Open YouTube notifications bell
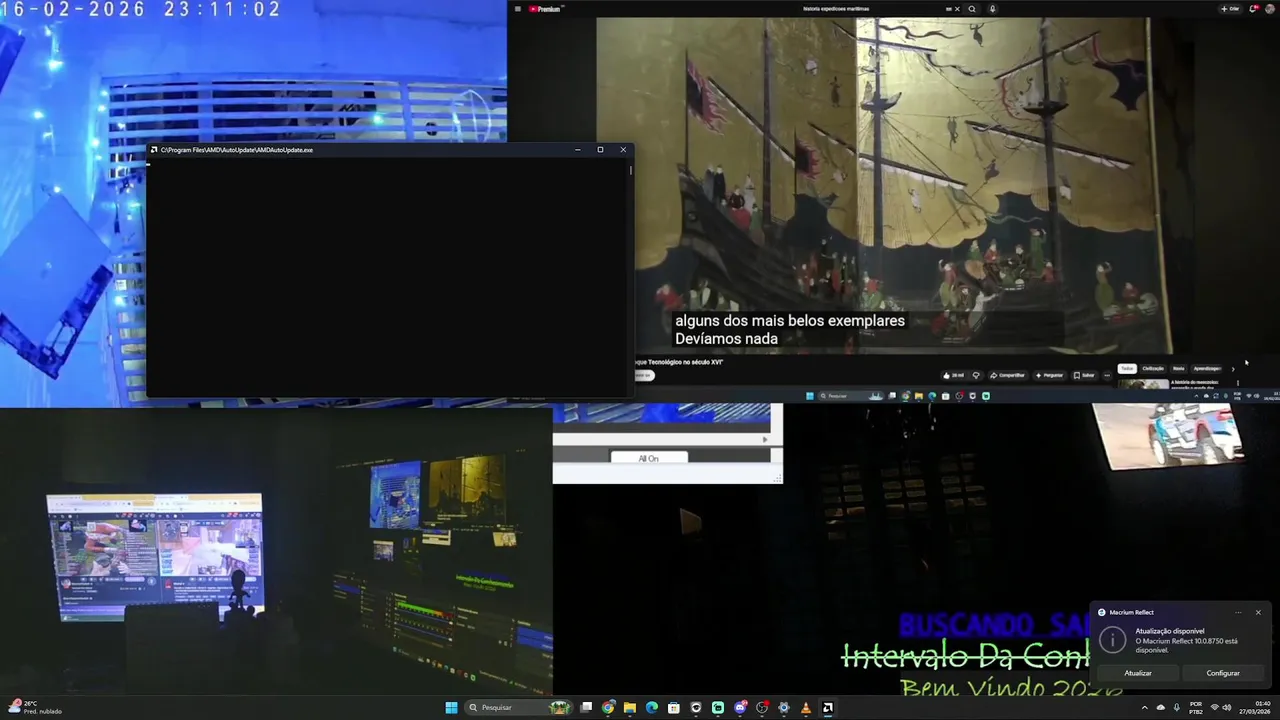 1253,9
